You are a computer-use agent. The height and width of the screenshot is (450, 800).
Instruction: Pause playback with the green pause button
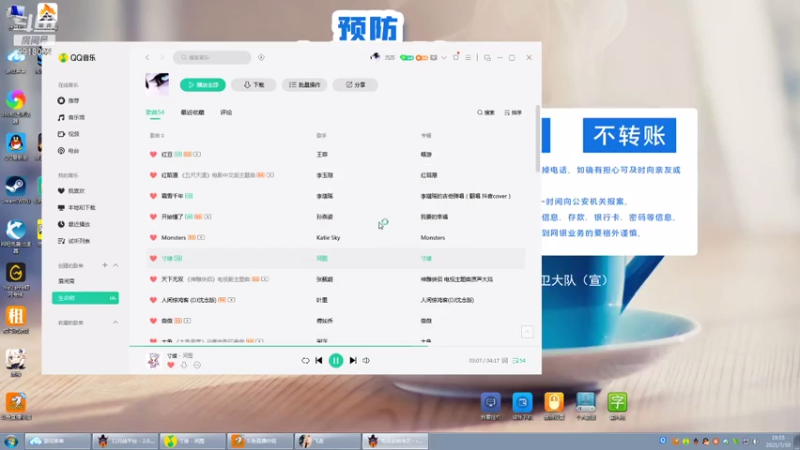336,361
